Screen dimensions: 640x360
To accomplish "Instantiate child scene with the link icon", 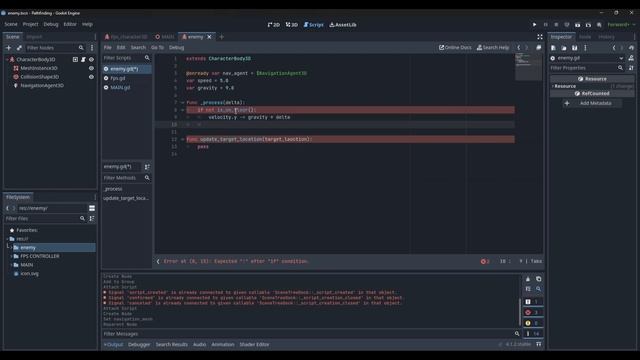I will [19, 48].
